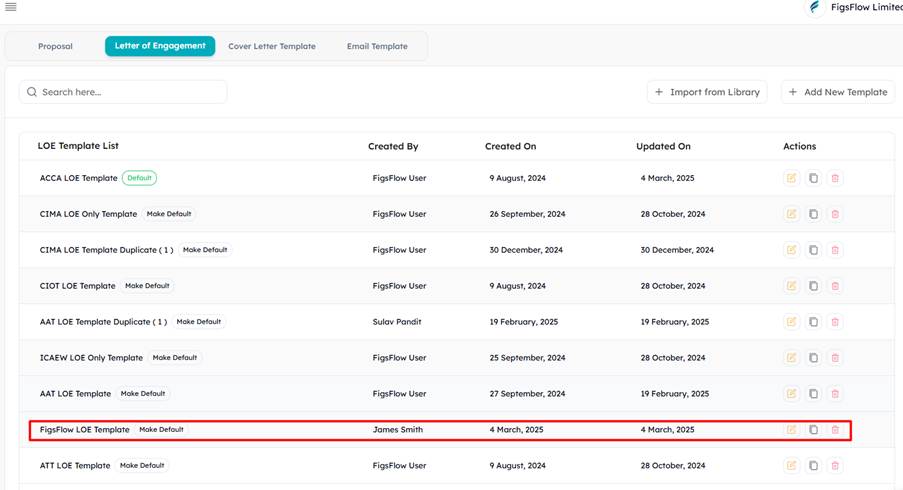Image resolution: width=903 pixels, height=490 pixels.
Task: Open the hamburger menu
Action: tap(10, 7)
